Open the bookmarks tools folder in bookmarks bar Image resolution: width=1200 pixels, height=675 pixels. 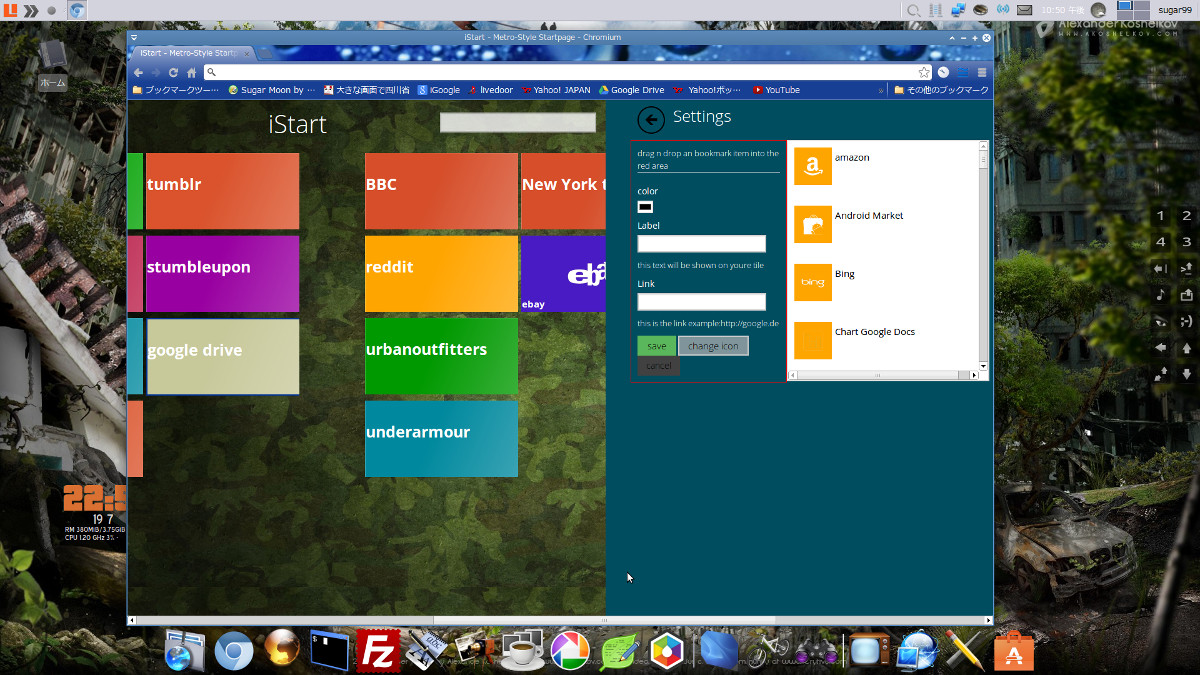click(x=175, y=90)
